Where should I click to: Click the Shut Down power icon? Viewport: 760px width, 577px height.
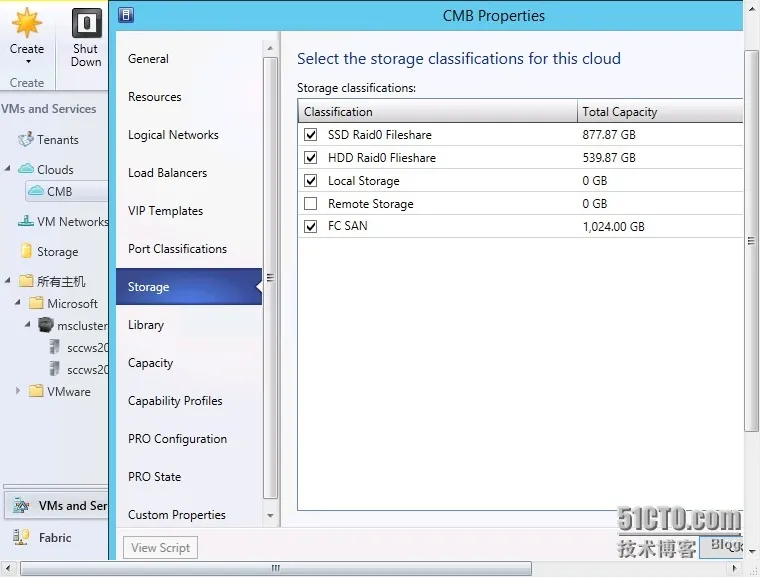tap(87, 23)
